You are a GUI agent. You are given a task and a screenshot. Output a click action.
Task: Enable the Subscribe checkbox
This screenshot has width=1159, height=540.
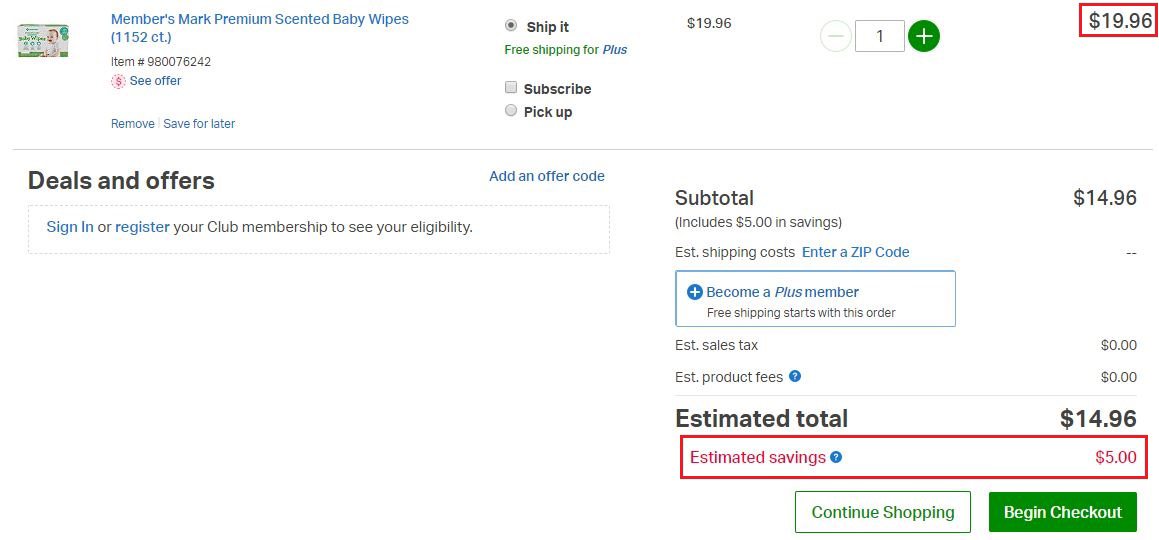click(511, 88)
